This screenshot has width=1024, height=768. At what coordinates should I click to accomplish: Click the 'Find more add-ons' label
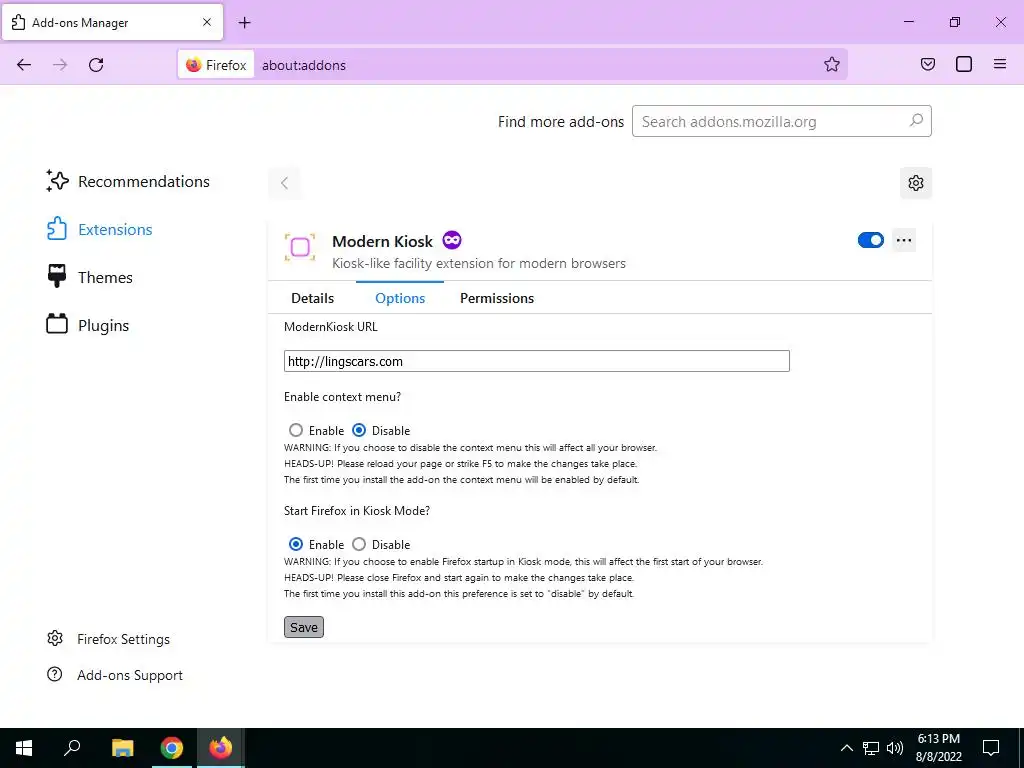coord(561,121)
